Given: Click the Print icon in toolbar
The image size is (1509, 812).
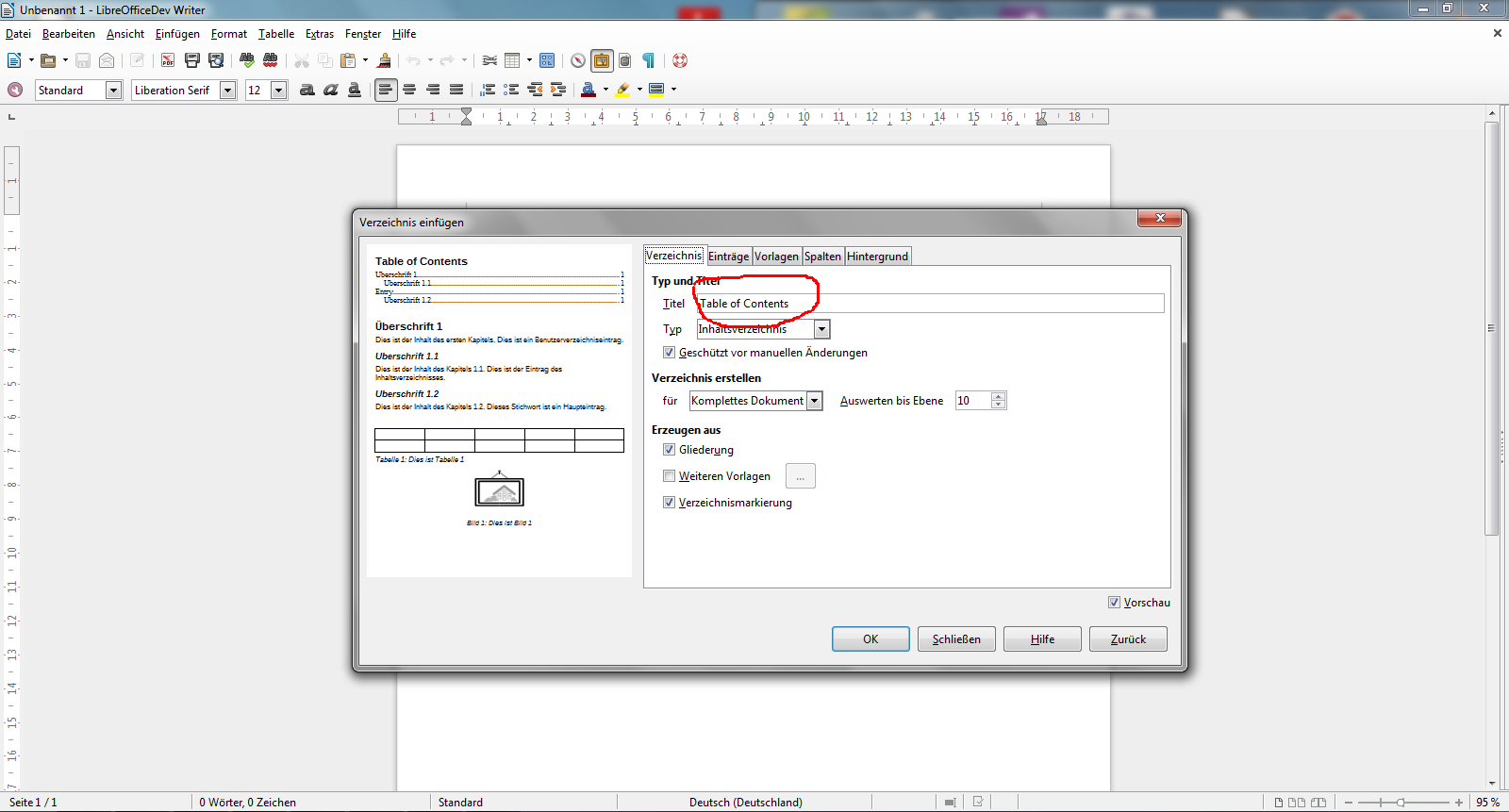Looking at the screenshot, I should (x=192, y=60).
